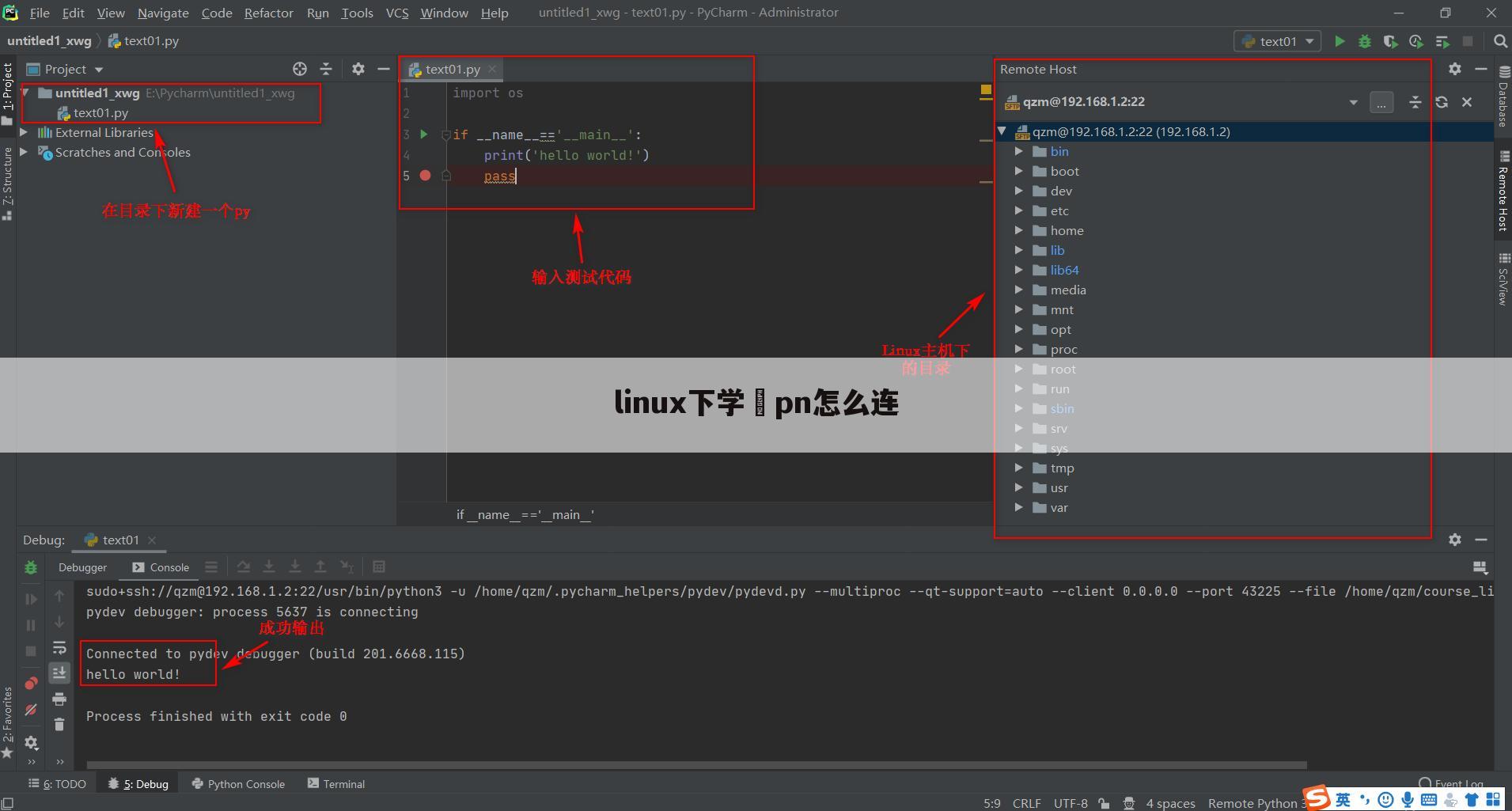
Task: Toggle the Sogou voice input microphone
Action: 1408,800
